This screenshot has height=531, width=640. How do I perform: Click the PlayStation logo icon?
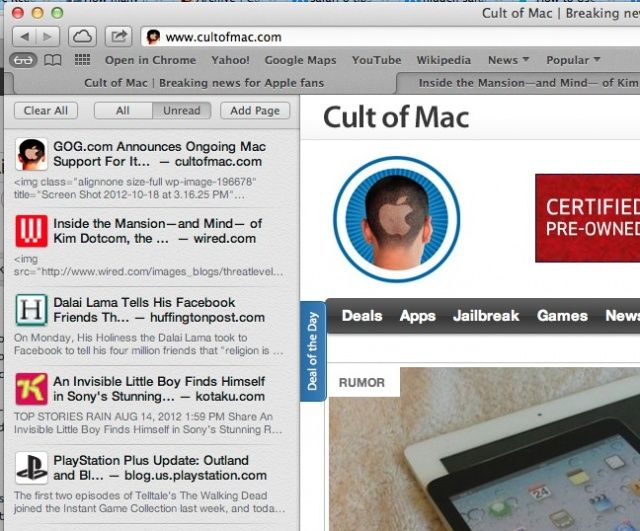(x=31, y=468)
